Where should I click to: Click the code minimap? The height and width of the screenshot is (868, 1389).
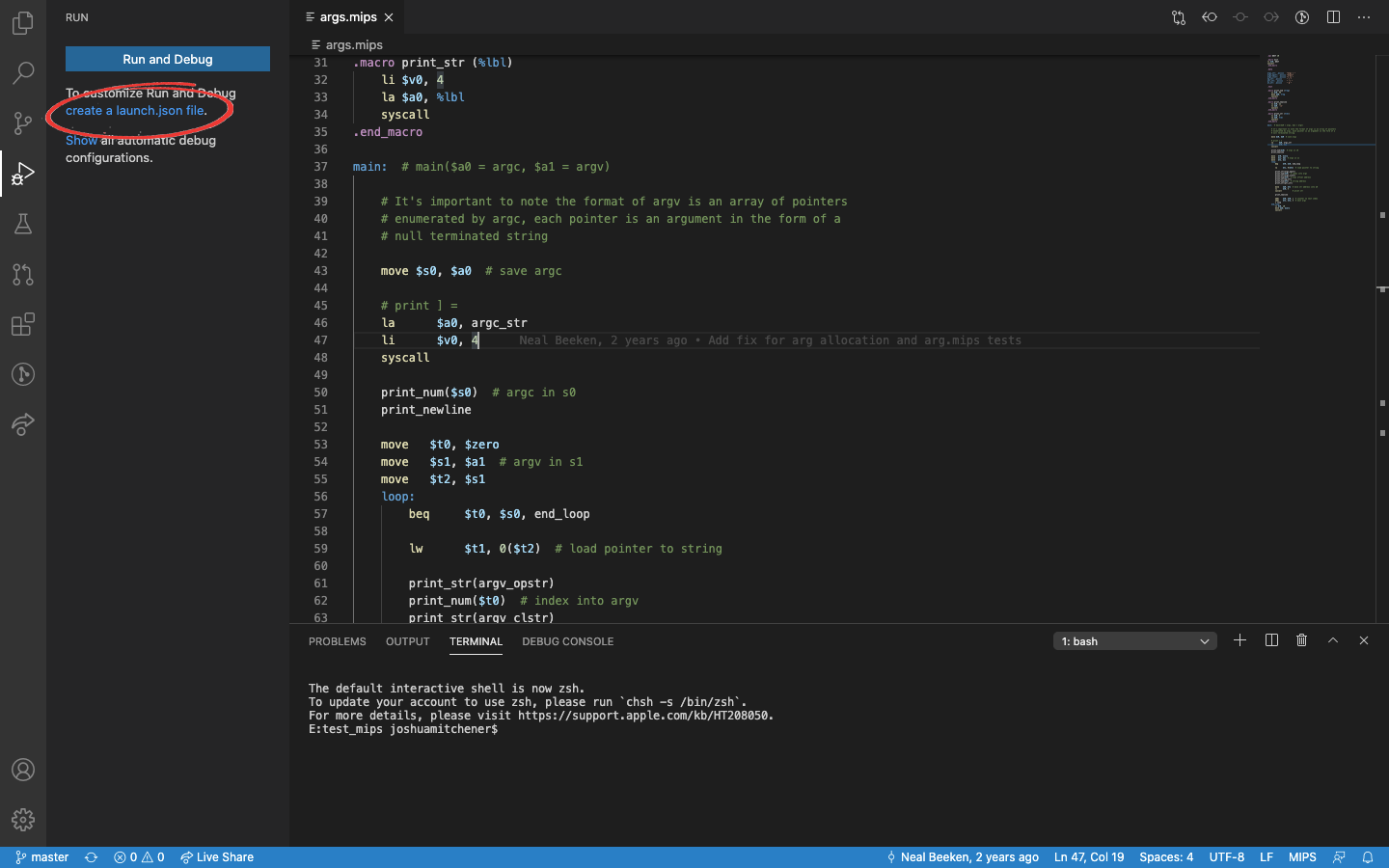(1320, 135)
